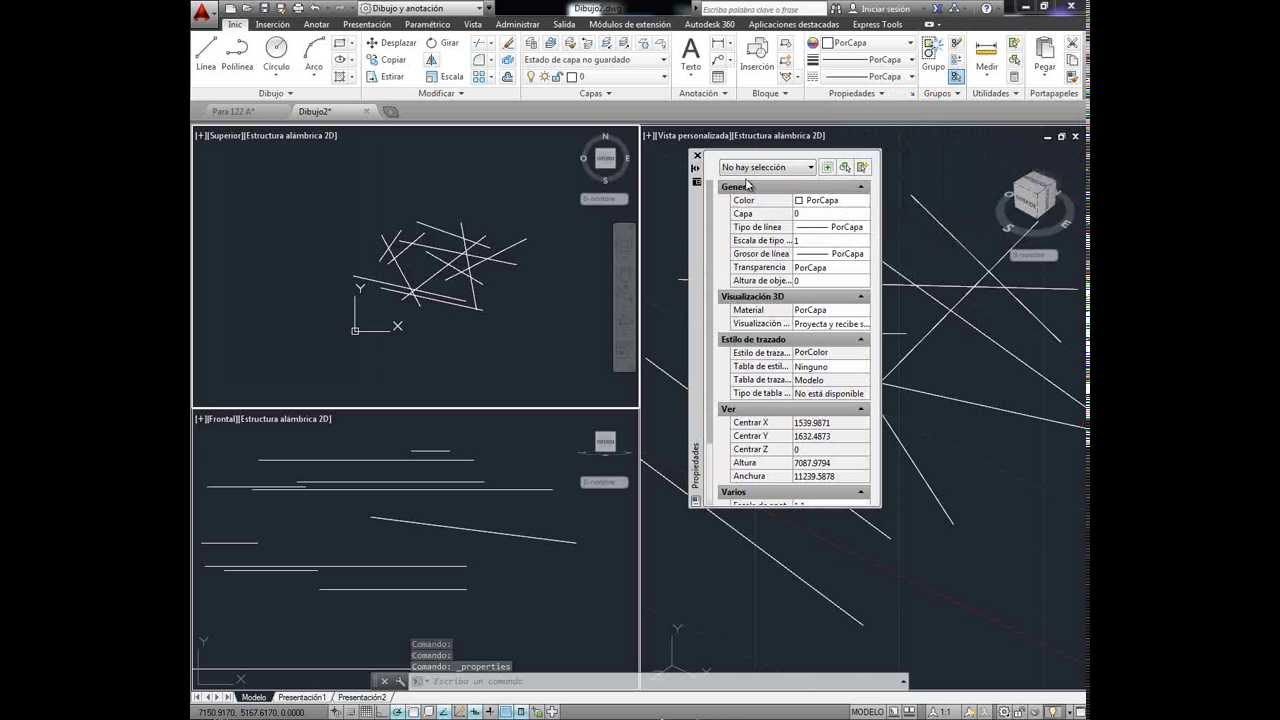1280x720 pixels.
Task: Click the [Superior] view control label
Action: (x=226, y=136)
